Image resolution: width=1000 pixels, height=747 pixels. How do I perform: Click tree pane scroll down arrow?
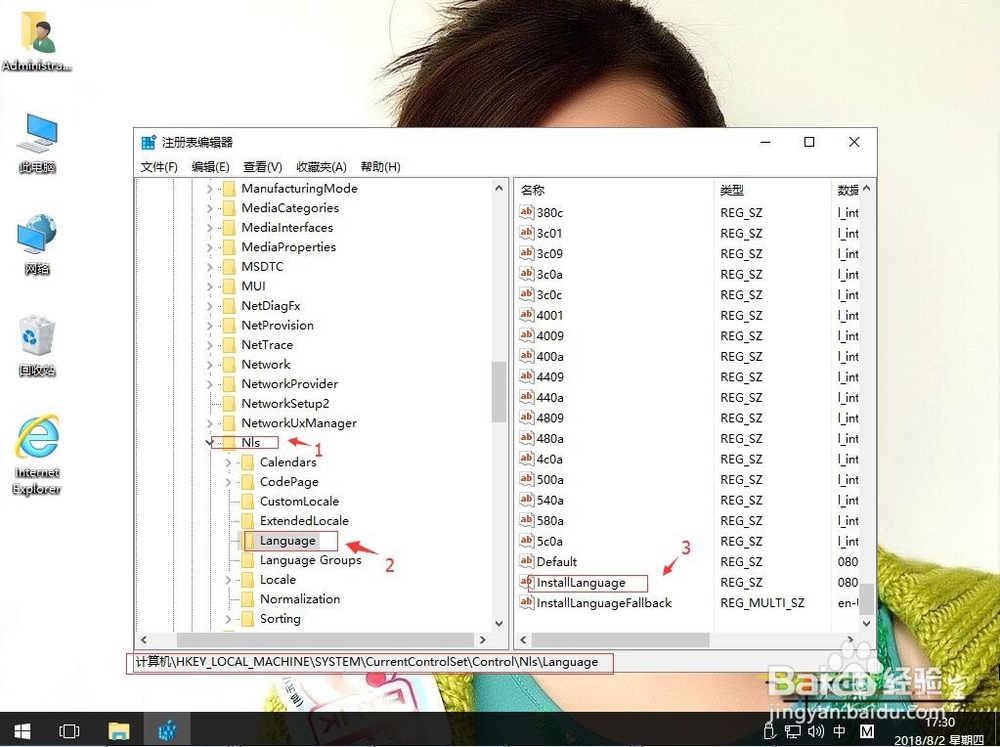tap(499, 623)
